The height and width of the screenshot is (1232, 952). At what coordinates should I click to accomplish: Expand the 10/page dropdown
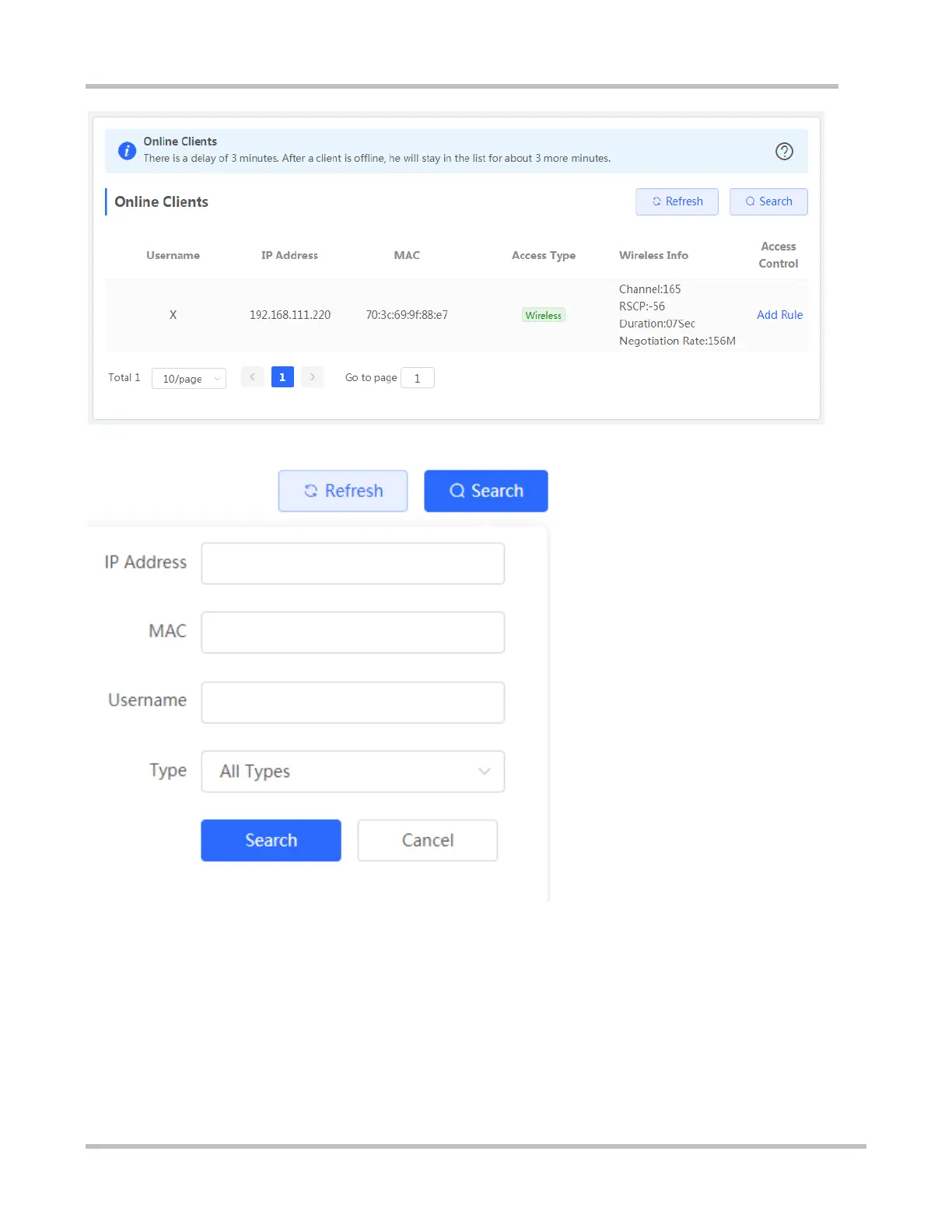189,379
